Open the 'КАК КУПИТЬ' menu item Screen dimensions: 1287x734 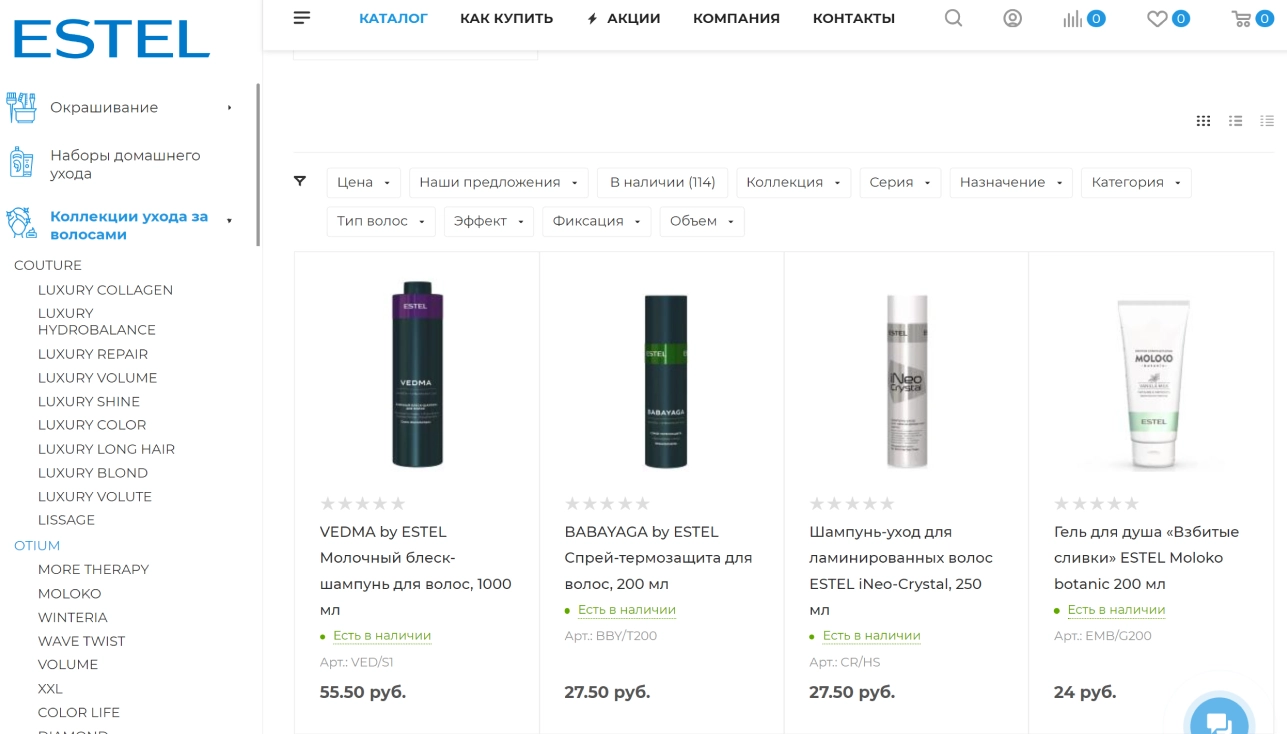pos(506,18)
